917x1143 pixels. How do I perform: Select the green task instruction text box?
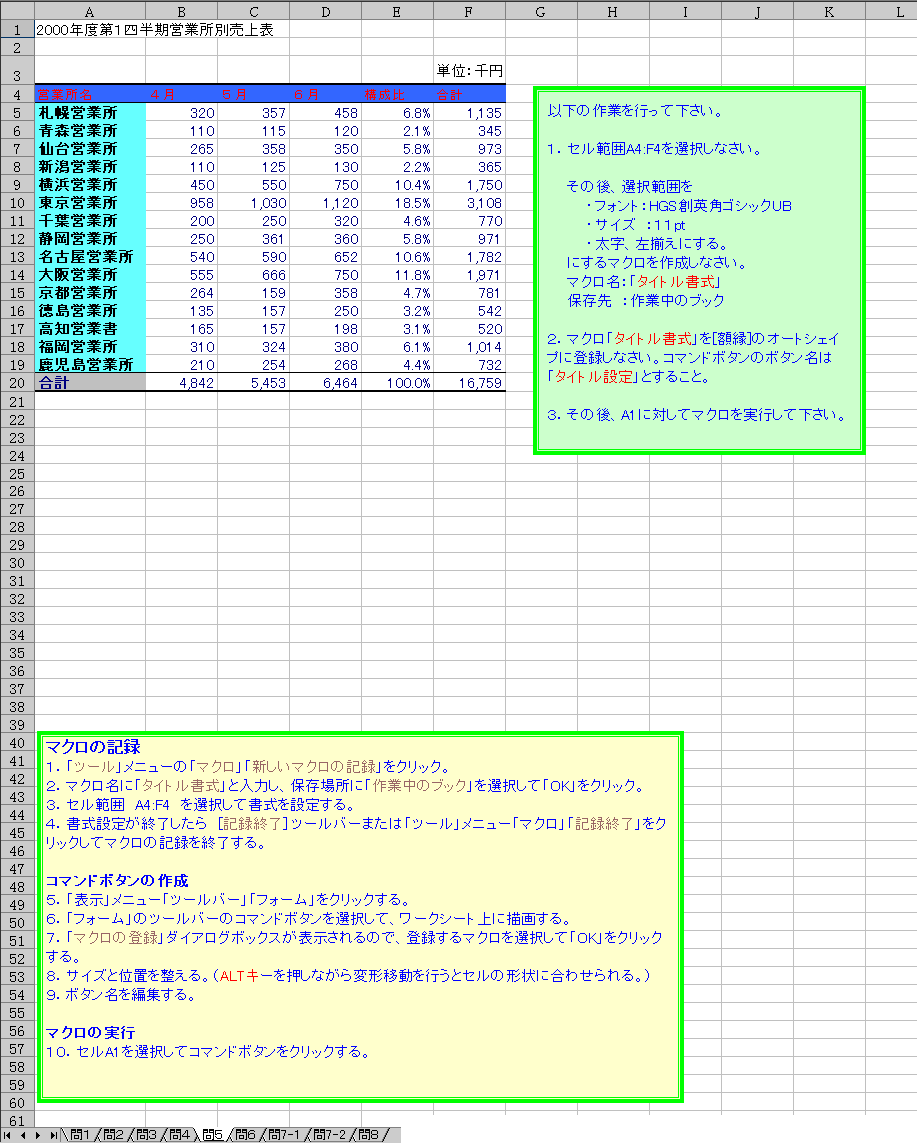[x=699, y=270]
